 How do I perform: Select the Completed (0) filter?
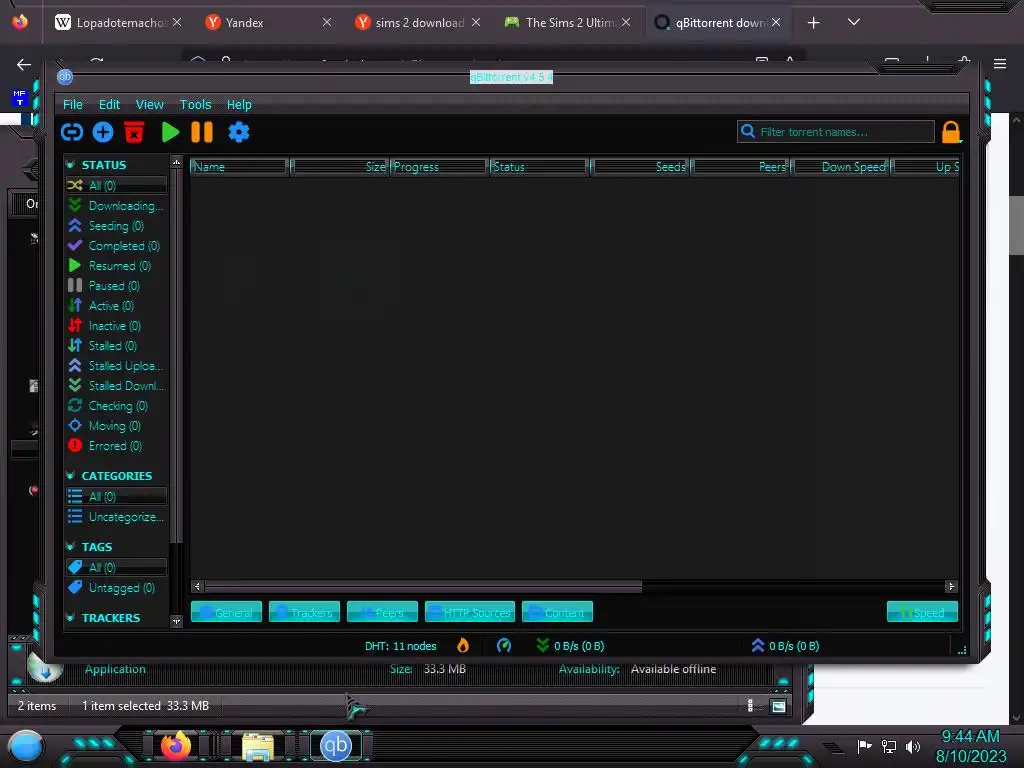coord(116,246)
